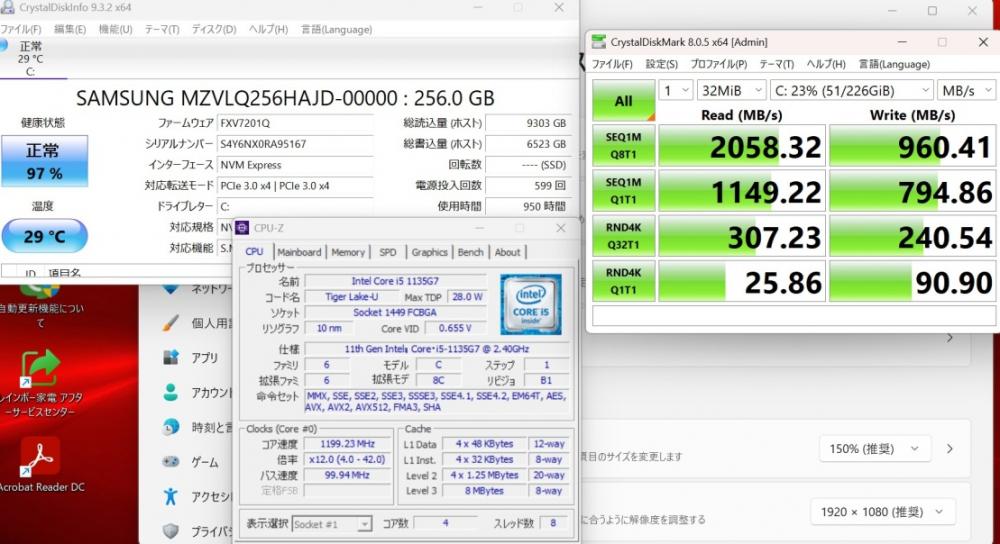This screenshot has height=544, width=1000.
Task: Open テーマ(T) menu in CrystalDiskMark
Action: pyautogui.click(x=776, y=64)
